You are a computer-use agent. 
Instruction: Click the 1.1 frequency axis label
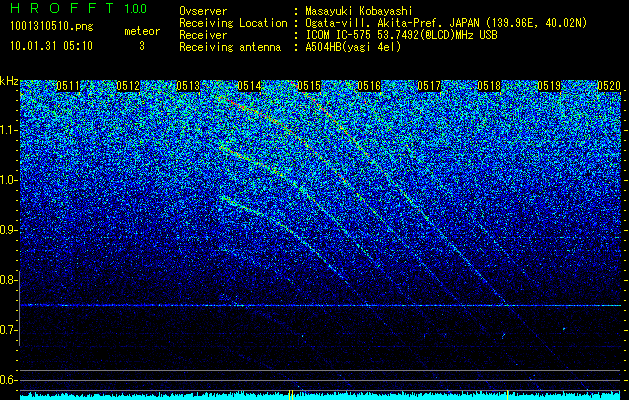(x=8, y=130)
